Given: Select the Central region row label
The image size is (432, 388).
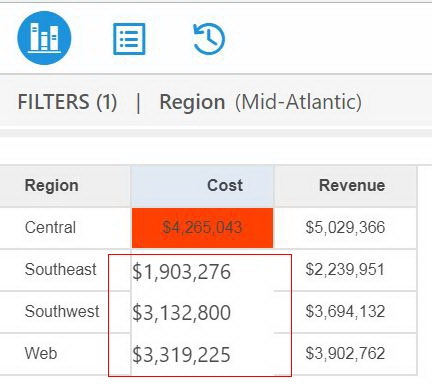Looking at the screenshot, I should 50,227.
